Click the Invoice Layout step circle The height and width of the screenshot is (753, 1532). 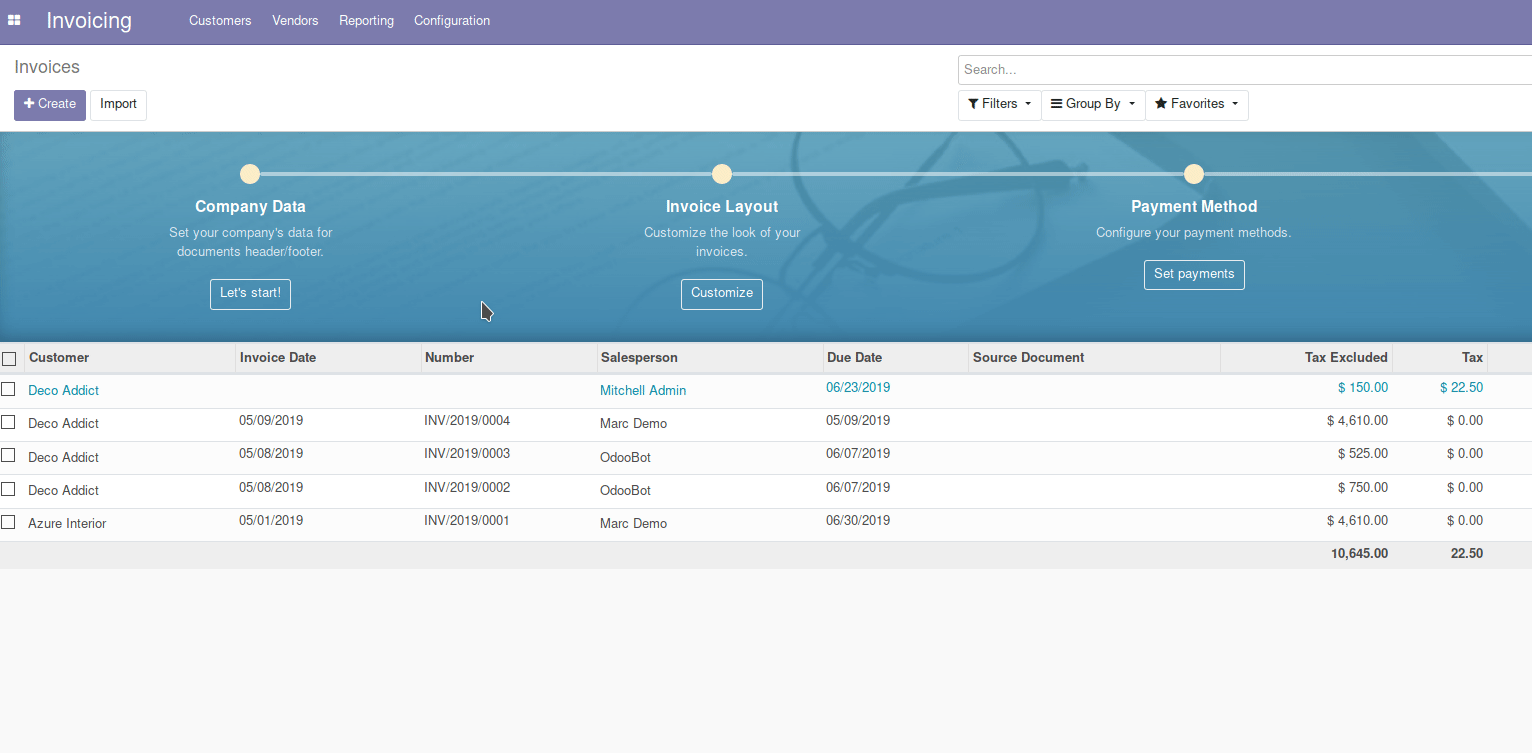click(x=722, y=174)
